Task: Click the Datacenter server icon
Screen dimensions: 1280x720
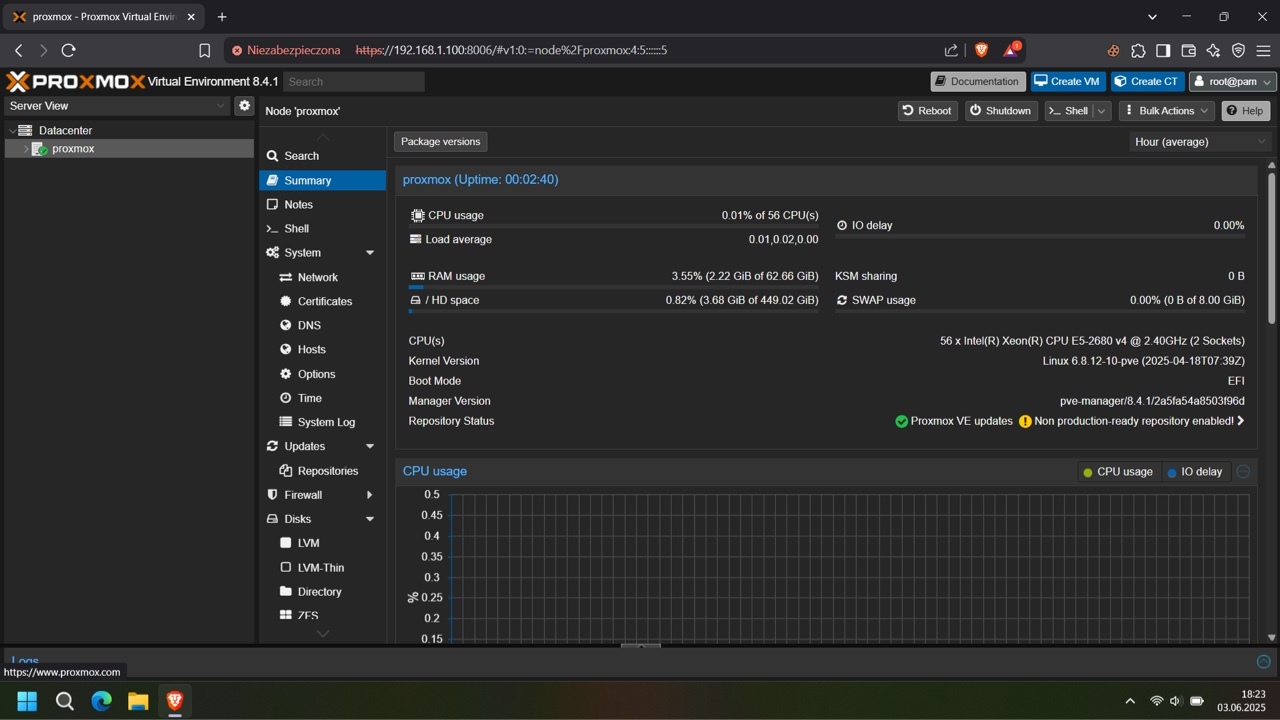Action: [x=26, y=131]
